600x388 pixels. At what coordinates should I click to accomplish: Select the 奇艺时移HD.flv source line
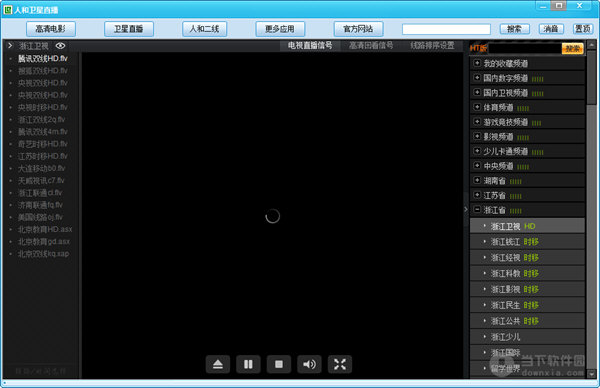coord(43,144)
